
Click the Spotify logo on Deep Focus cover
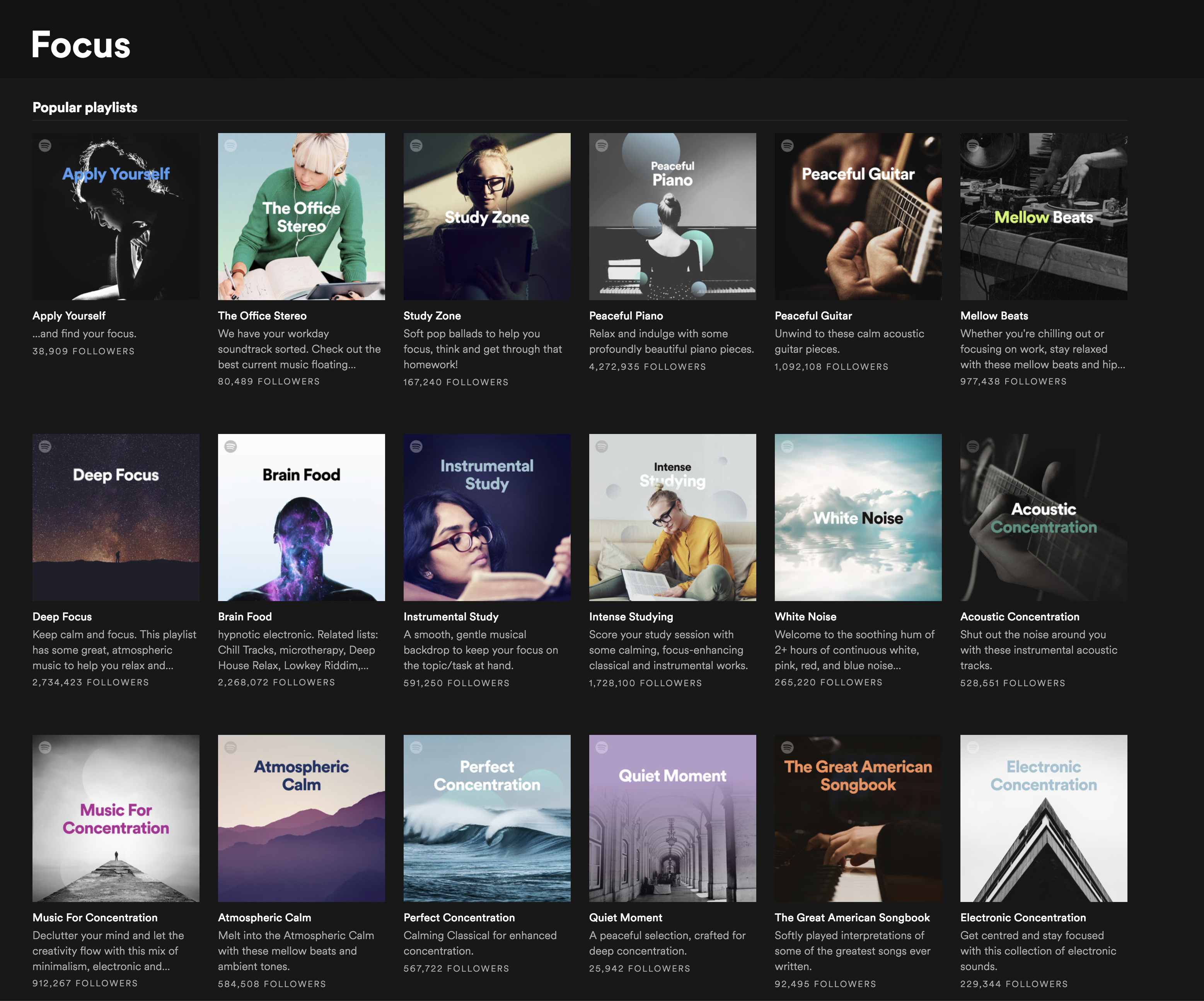45,446
